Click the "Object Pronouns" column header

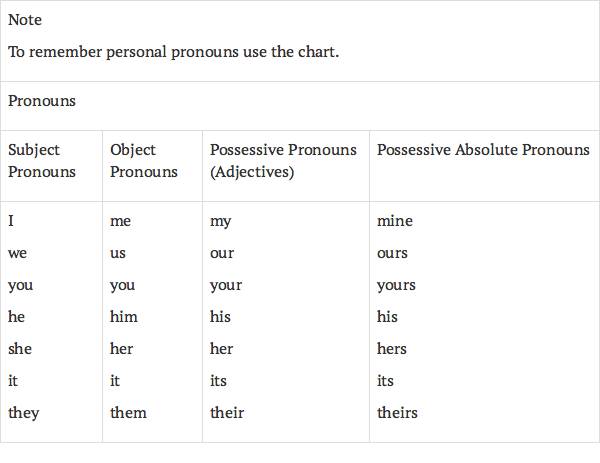pos(144,161)
